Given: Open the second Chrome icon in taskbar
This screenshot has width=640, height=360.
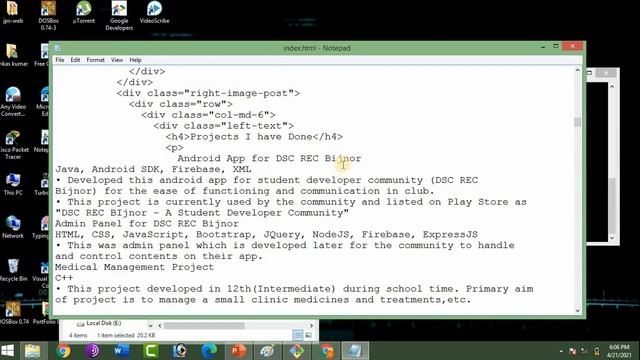Looking at the screenshot, I should tap(327, 351).
